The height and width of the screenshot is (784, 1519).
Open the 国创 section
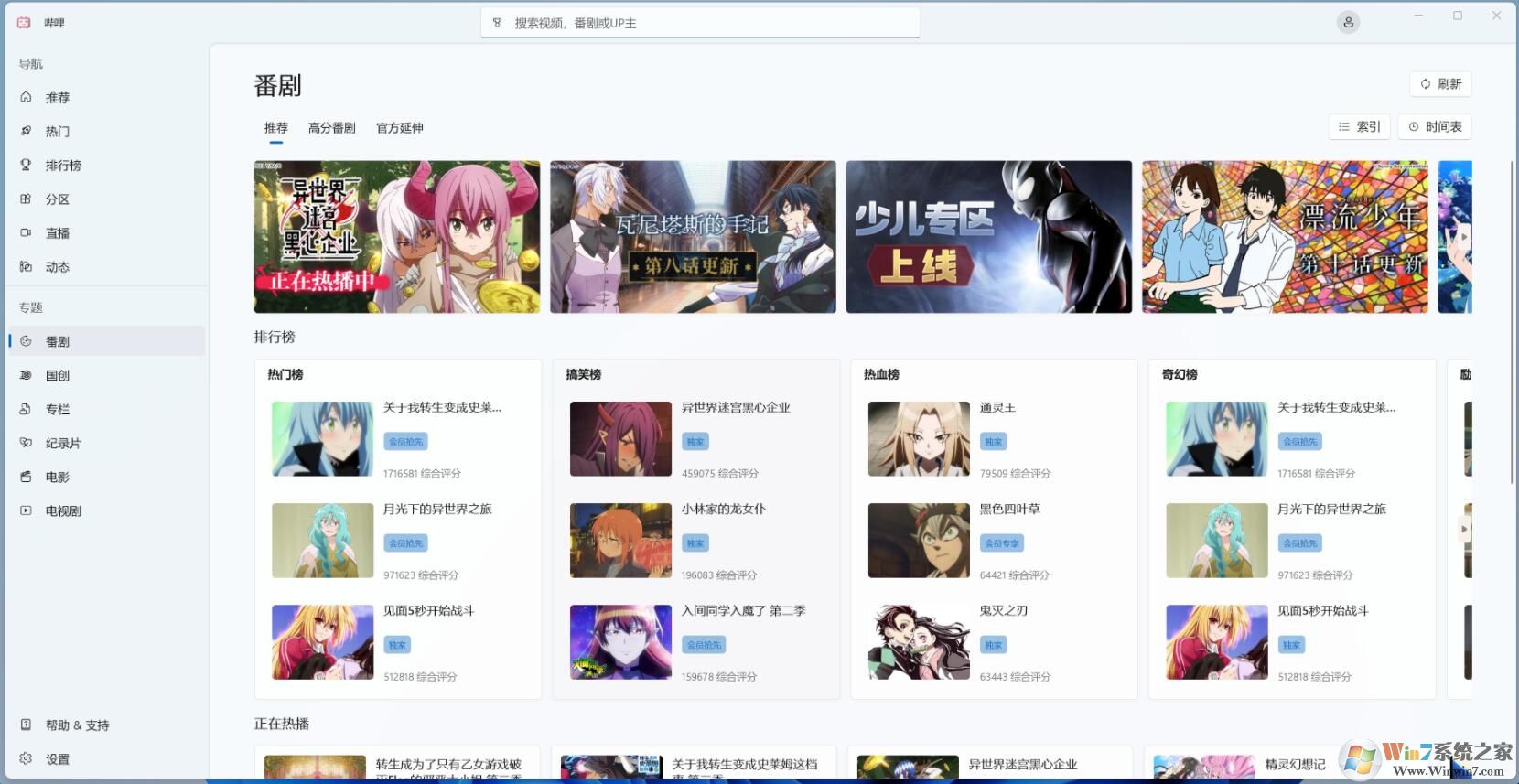(x=106, y=375)
